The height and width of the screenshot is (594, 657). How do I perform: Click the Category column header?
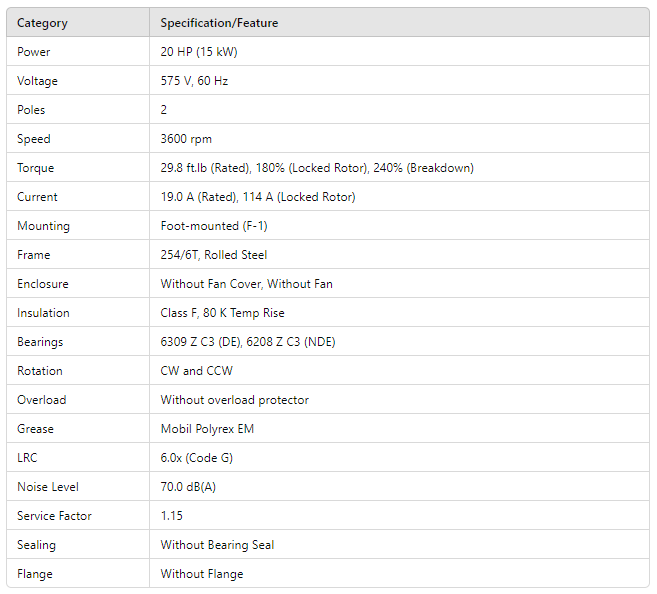pos(42,22)
